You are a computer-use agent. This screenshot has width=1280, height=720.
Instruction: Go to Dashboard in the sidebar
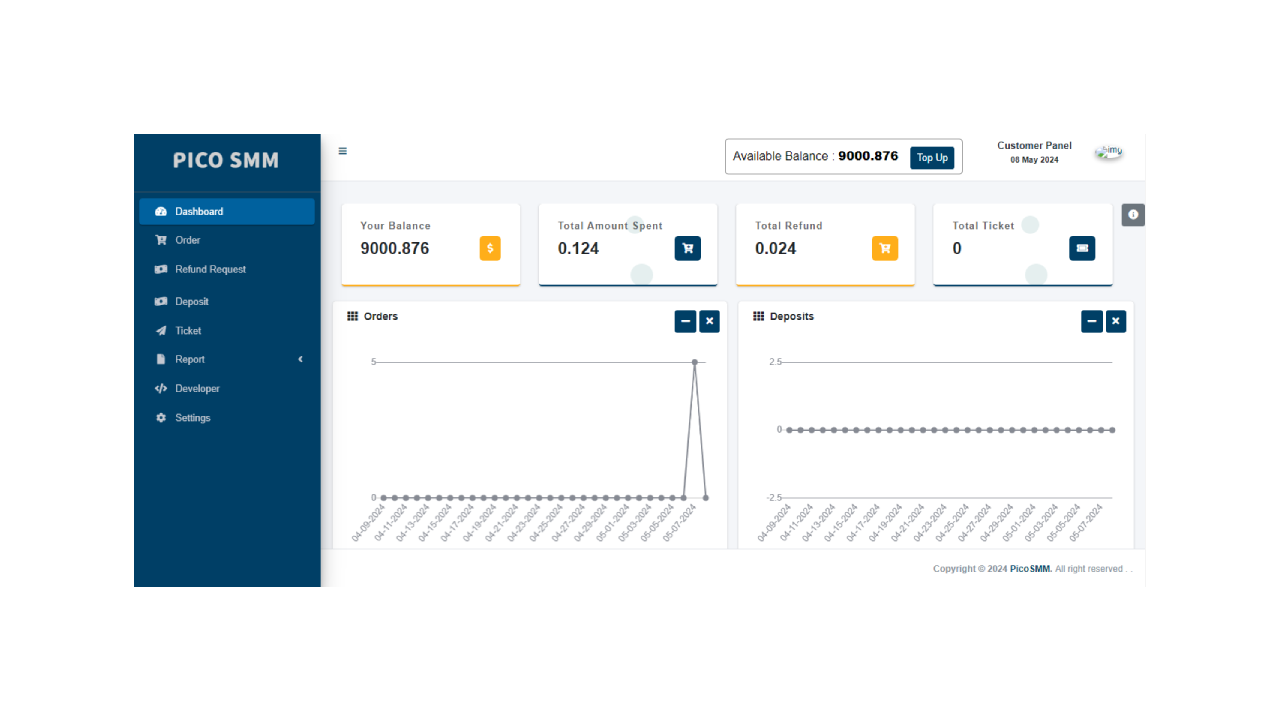tap(227, 211)
